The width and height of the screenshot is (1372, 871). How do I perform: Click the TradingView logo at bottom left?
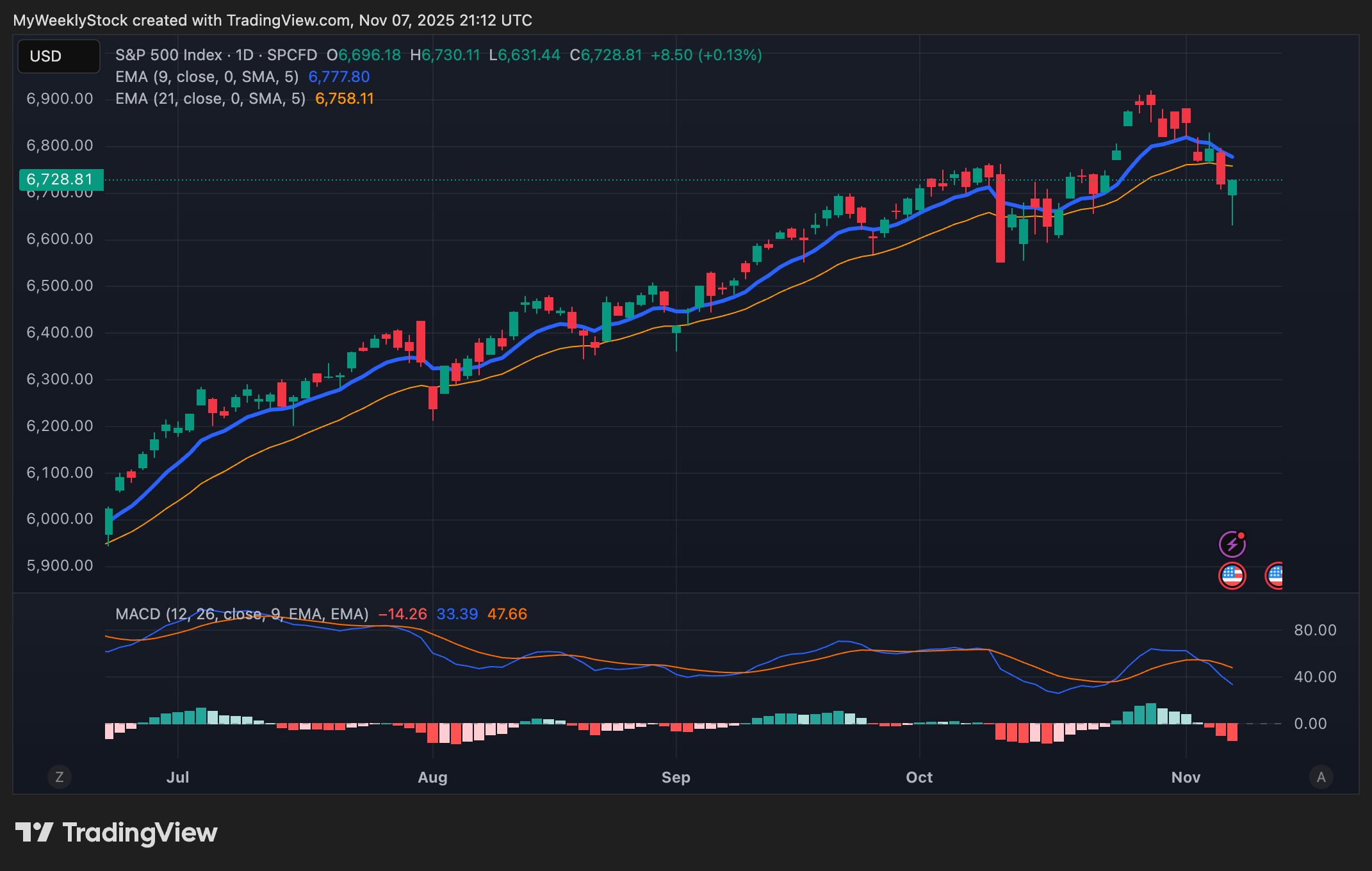pos(117,833)
